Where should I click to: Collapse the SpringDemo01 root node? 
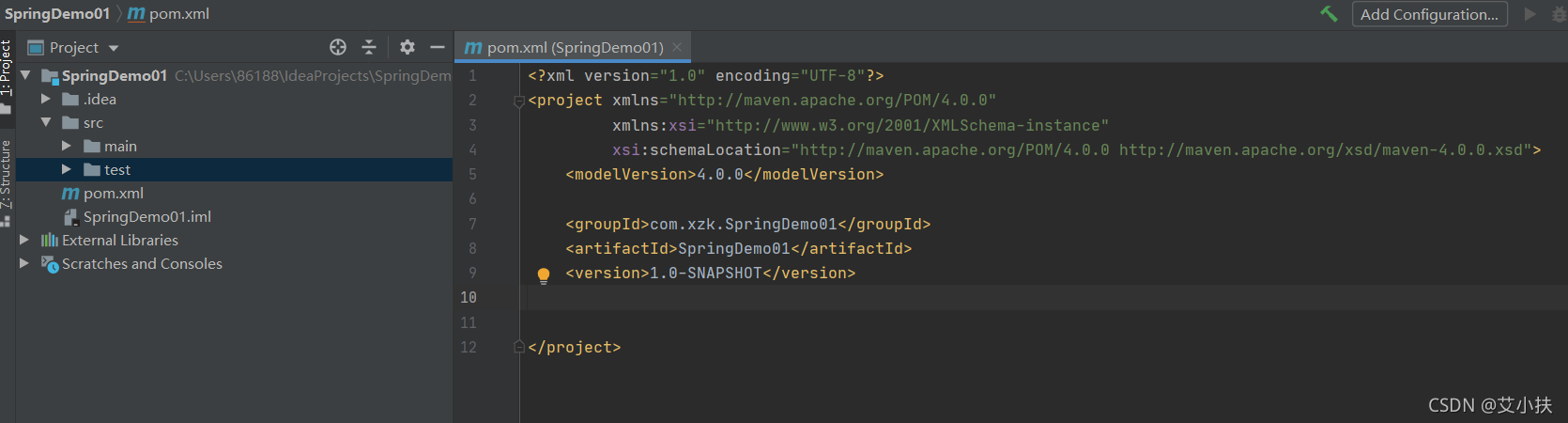pyautogui.click(x=25, y=75)
